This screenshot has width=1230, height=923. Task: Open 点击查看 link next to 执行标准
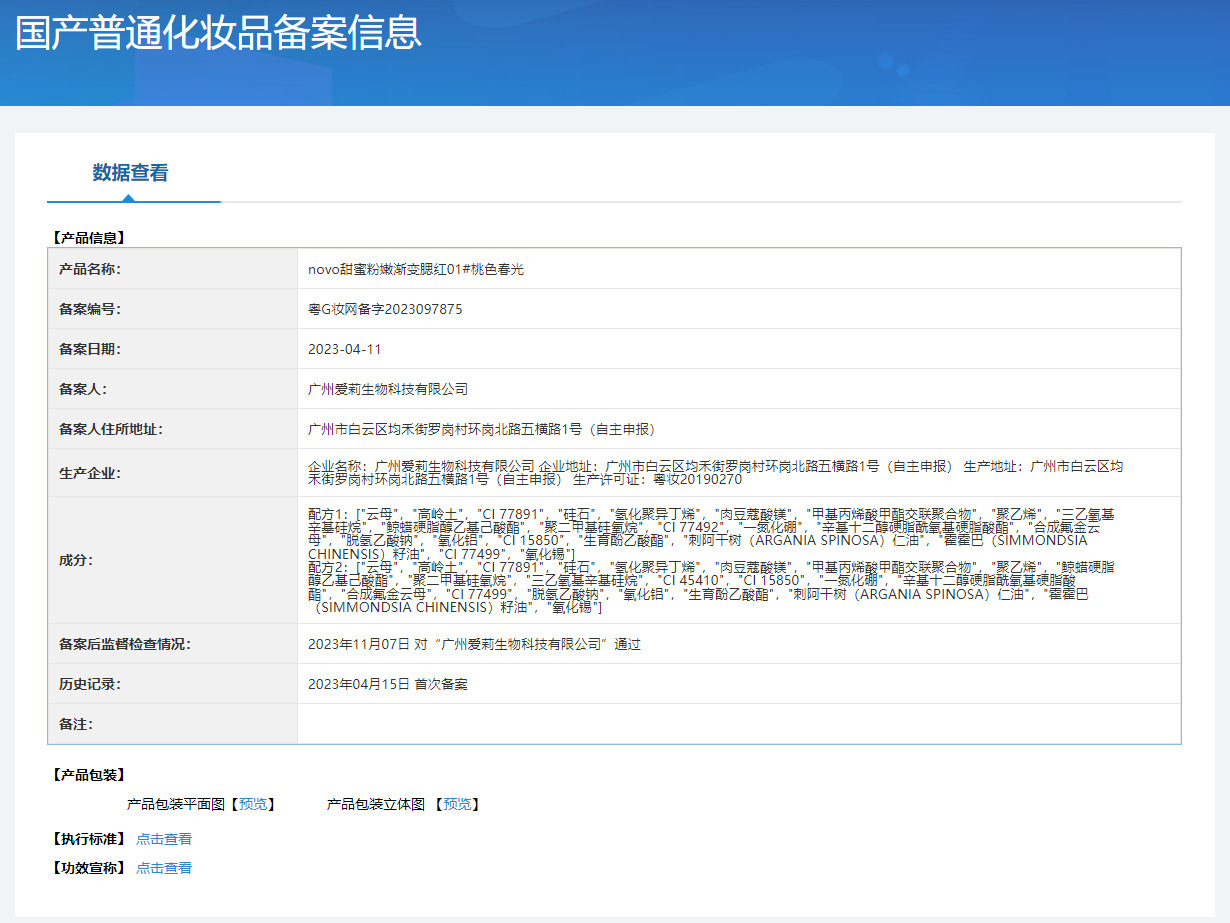pyautogui.click(x=164, y=839)
